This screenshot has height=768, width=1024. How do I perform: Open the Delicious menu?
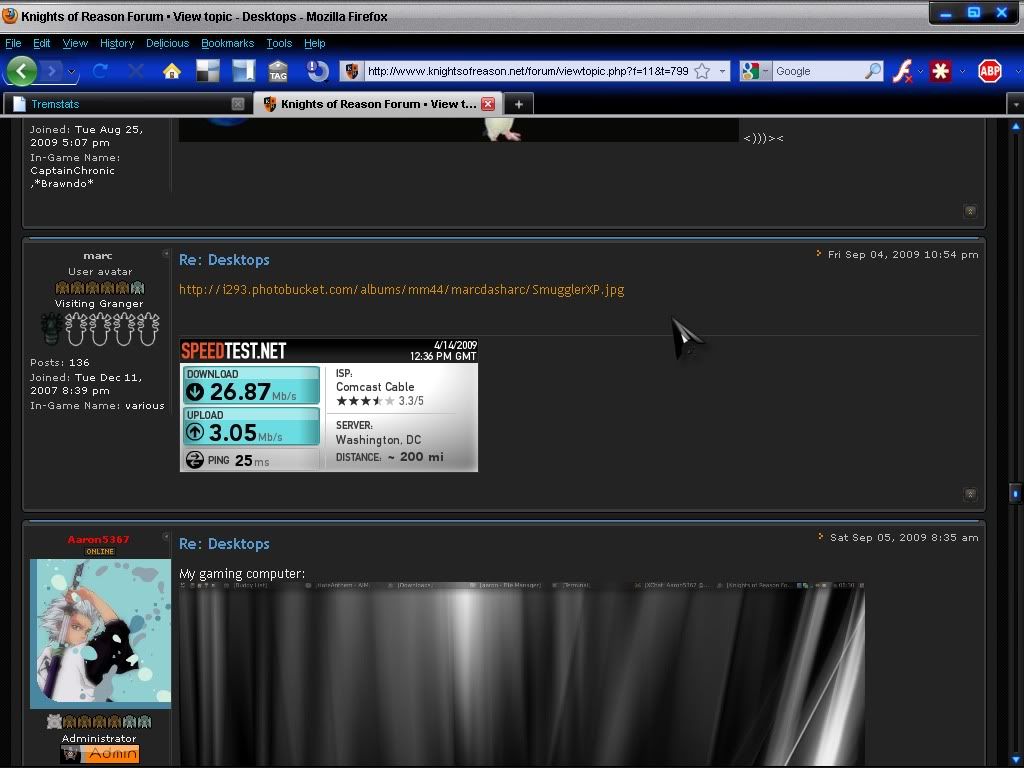167,43
